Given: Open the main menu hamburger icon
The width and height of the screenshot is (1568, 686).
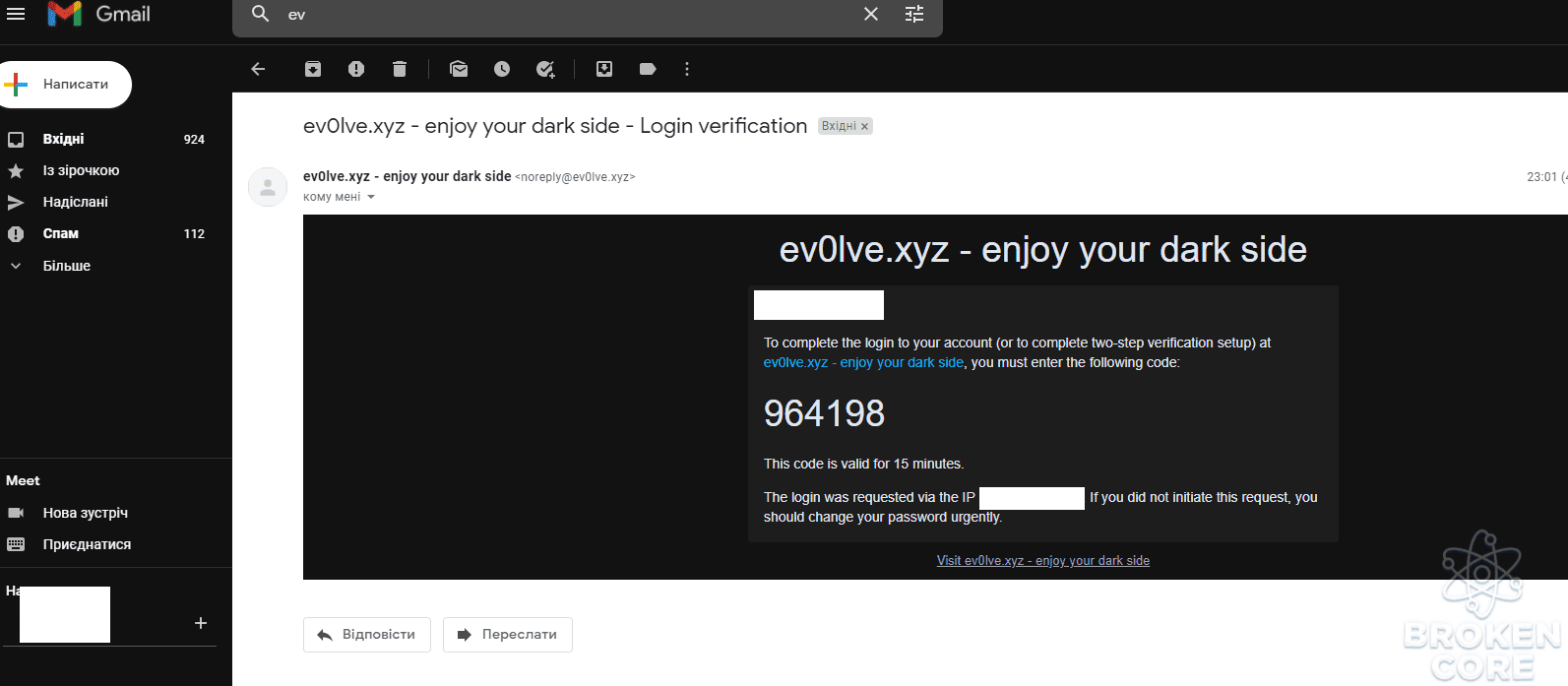Looking at the screenshot, I should 16,14.
